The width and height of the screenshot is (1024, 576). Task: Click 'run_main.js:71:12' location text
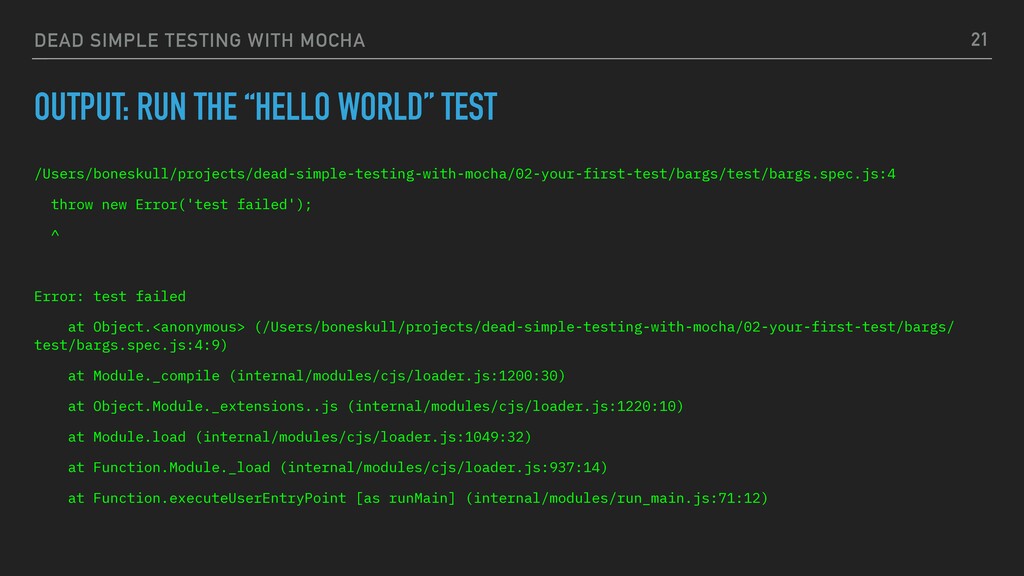coord(689,498)
